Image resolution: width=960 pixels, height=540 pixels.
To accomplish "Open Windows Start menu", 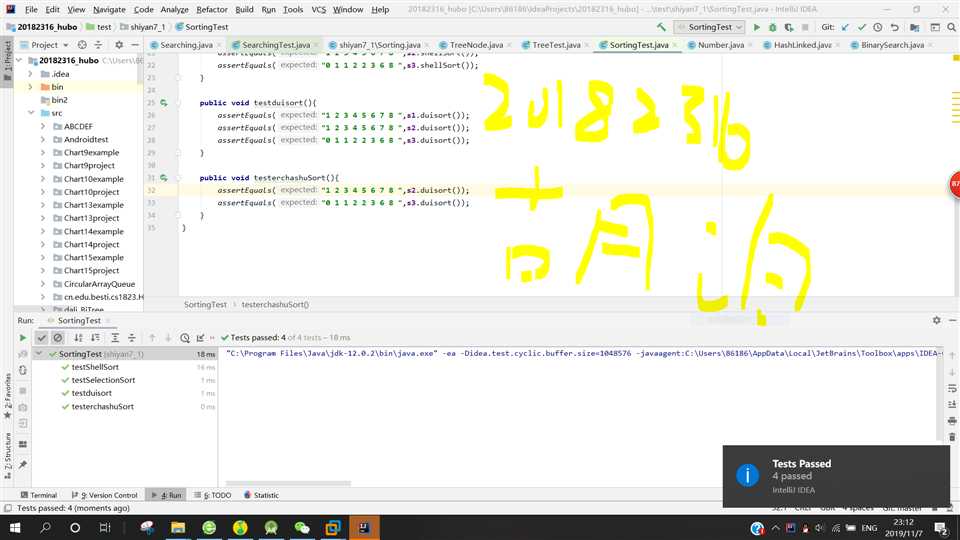I will click(15, 528).
